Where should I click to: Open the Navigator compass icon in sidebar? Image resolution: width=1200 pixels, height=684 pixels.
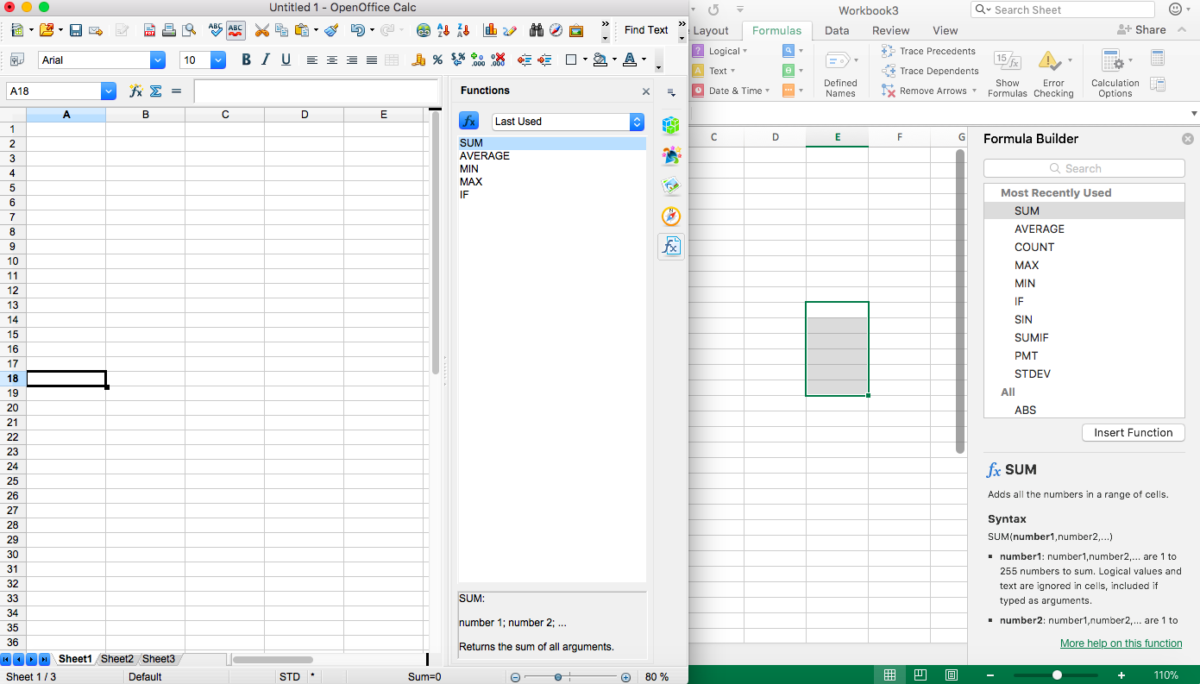click(671, 216)
